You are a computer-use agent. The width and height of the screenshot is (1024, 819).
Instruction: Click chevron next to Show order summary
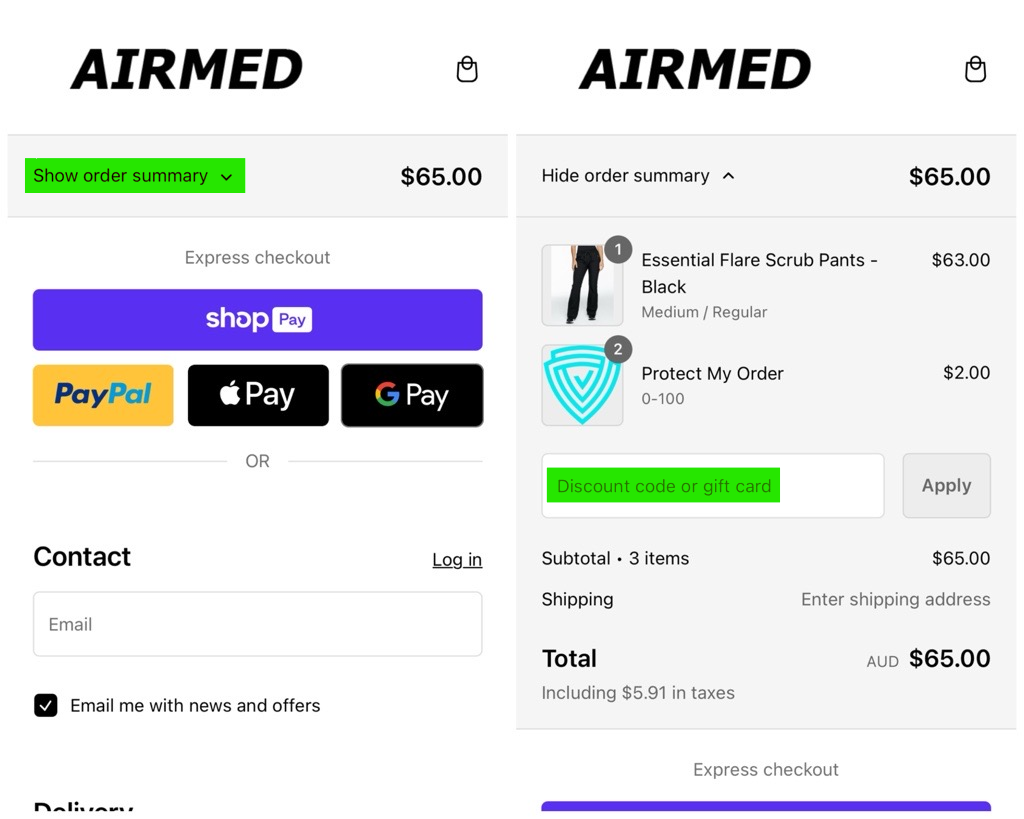(x=227, y=177)
